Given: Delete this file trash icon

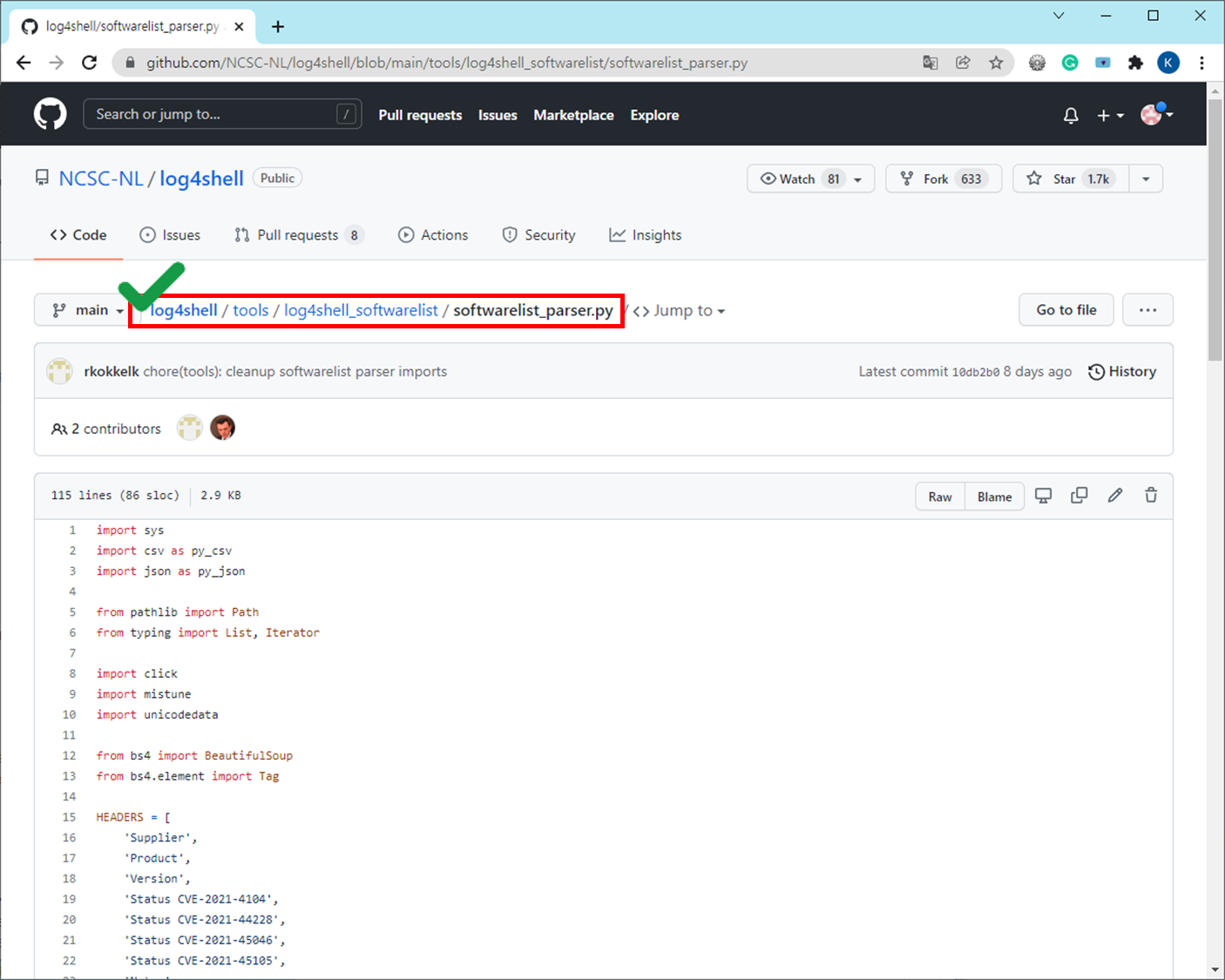Looking at the screenshot, I should click(1151, 496).
